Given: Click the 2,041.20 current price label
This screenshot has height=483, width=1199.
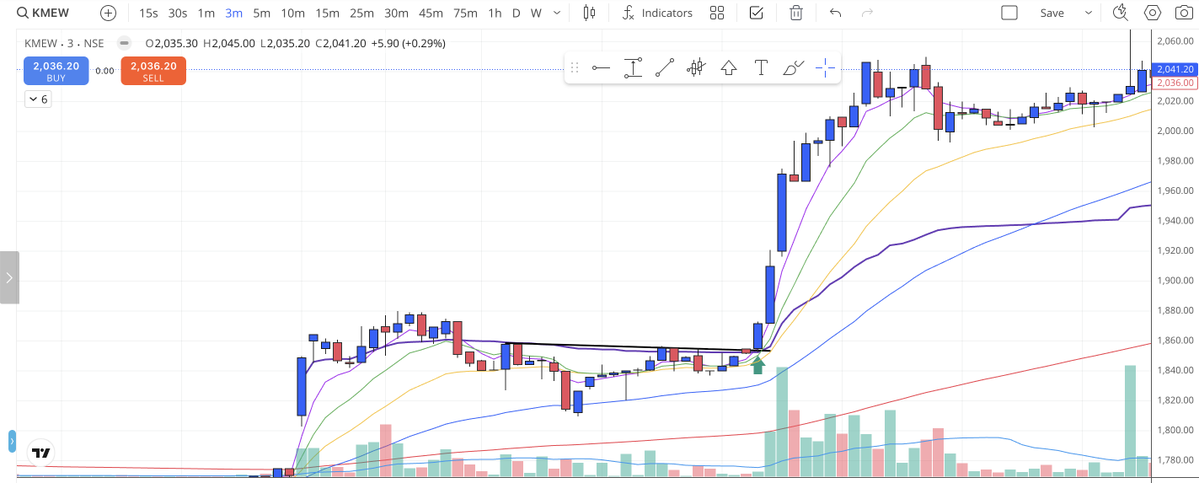Looking at the screenshot, I should (1176, 69).
